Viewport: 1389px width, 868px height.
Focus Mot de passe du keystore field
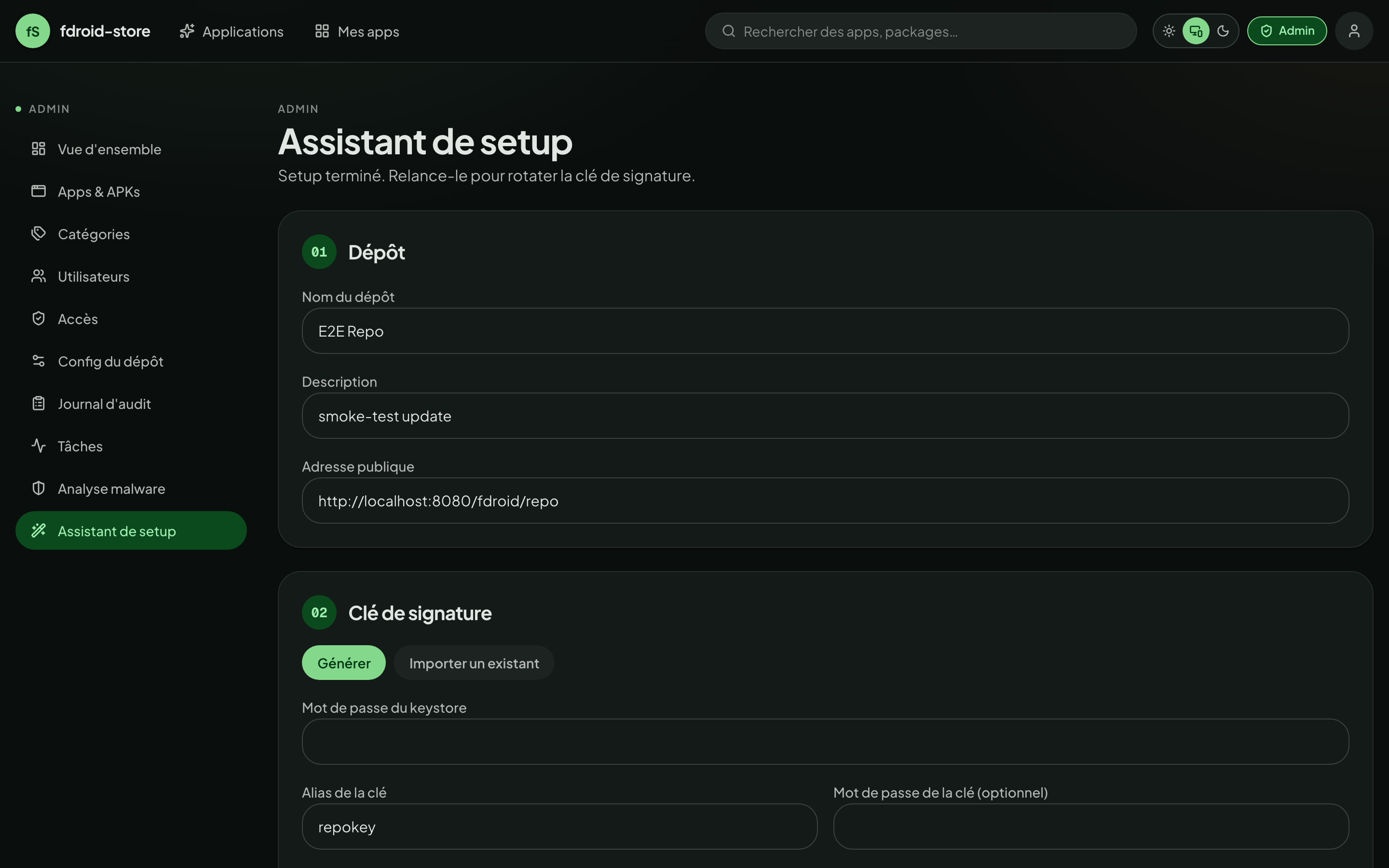click(825, 742)
